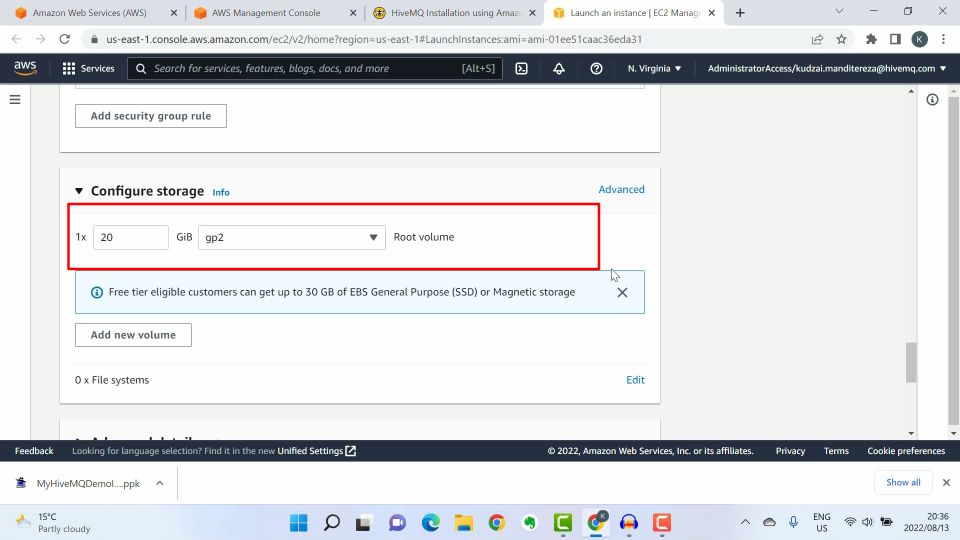Open the info panel icon at right
This screenshot has width=960, height=540.
tap(932, 99)
